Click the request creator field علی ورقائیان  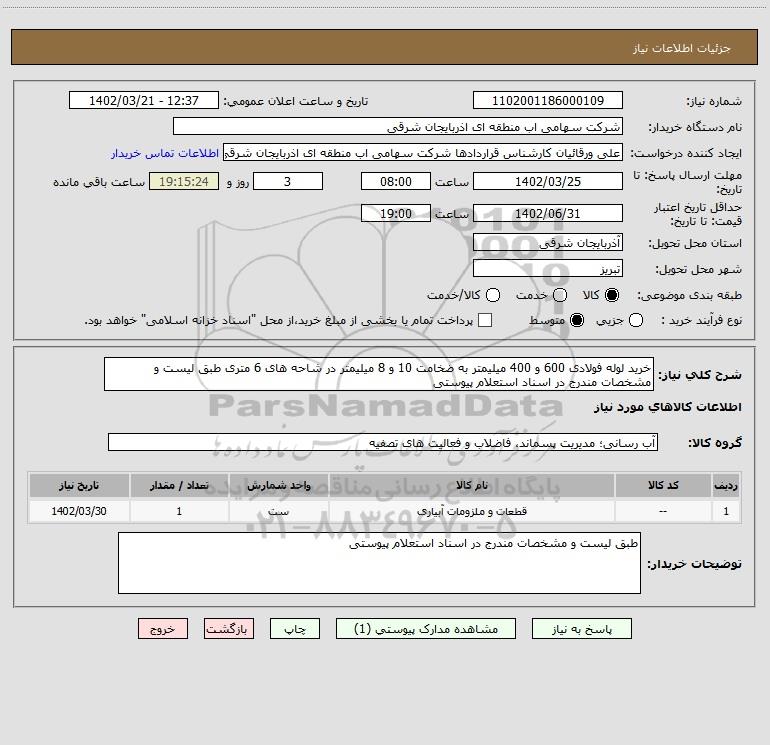423,153
